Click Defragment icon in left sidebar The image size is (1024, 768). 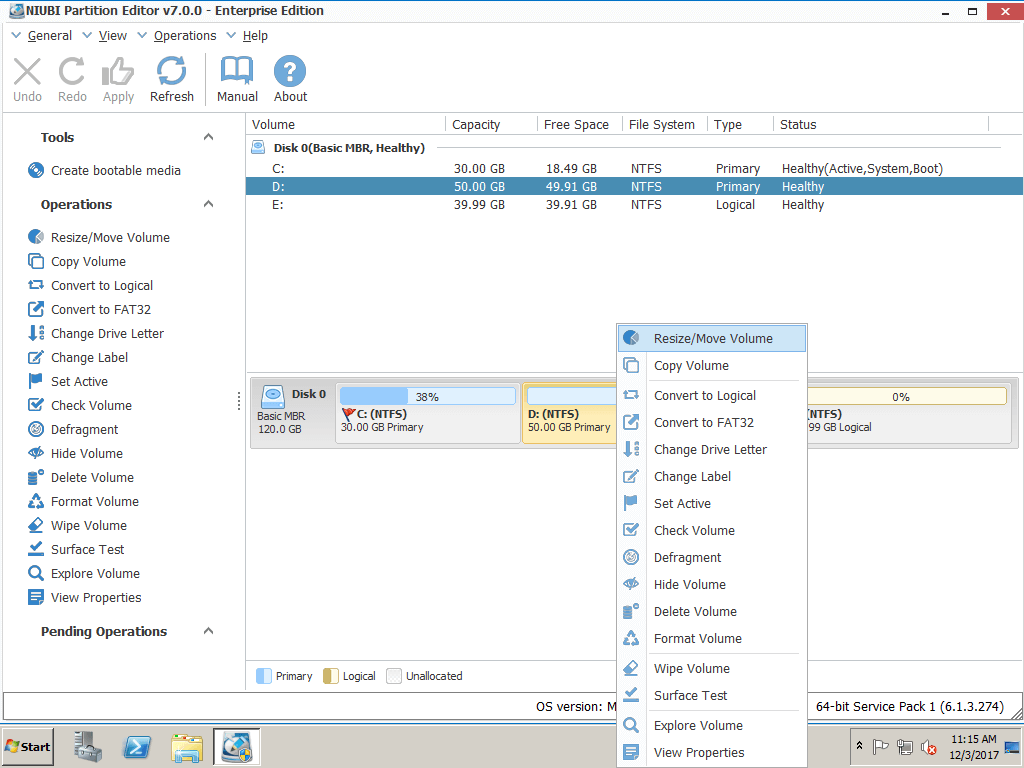coord(36,429)
